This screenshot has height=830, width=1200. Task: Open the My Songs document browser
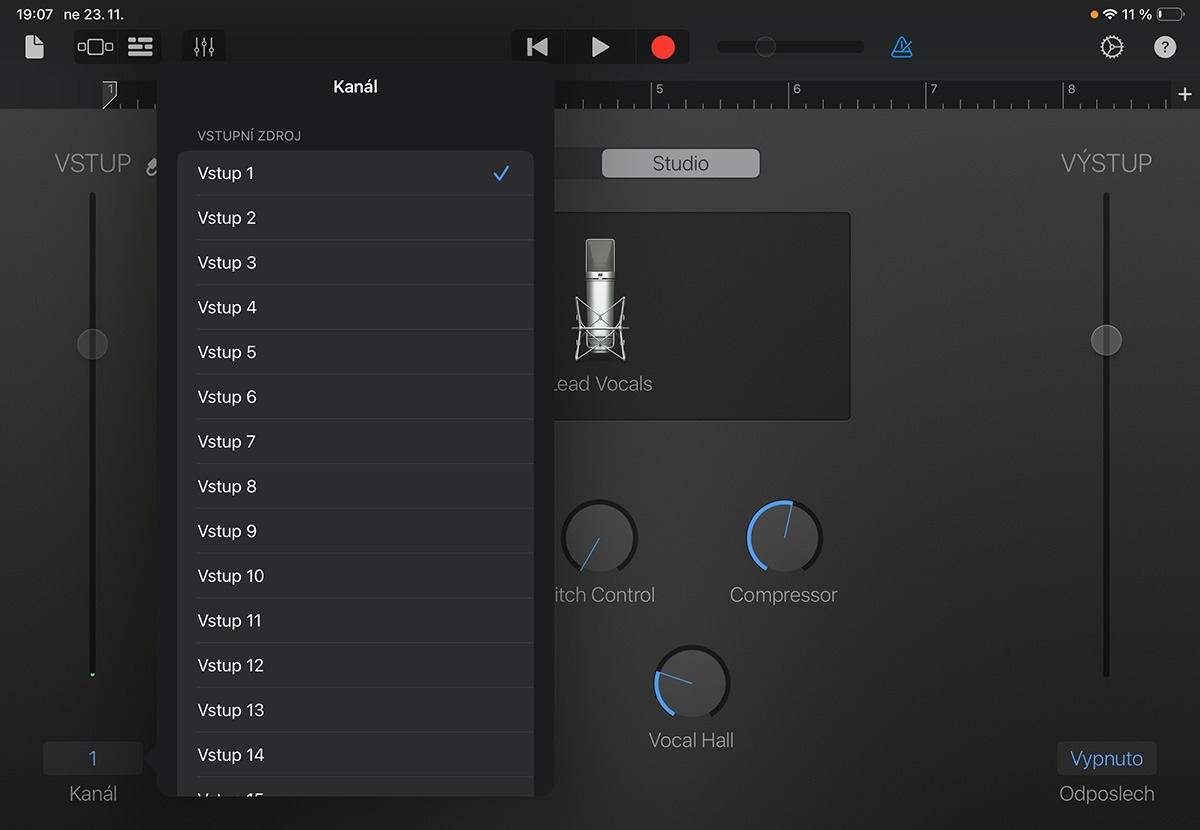(x=35, y=47)
